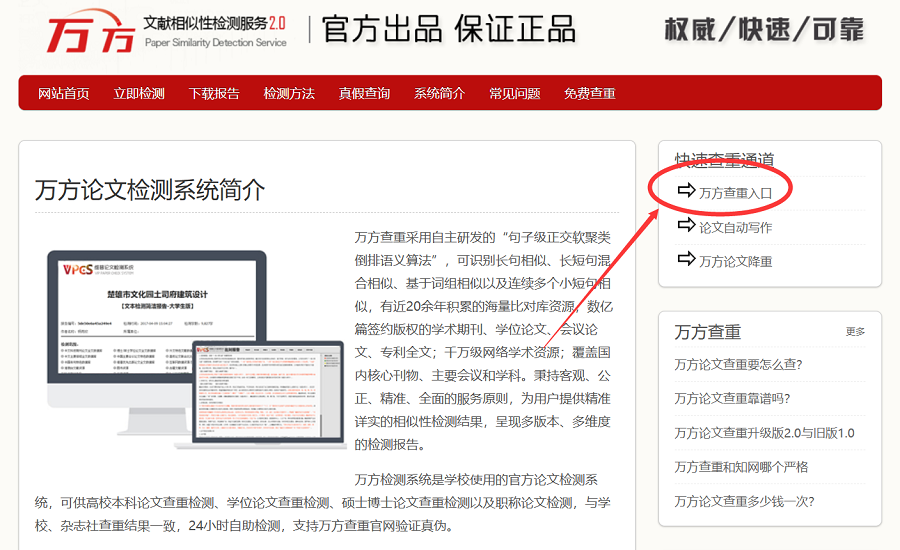Image resolution: width=900 pixels, height=550 pixels.
Task: Click arrow icon beside 万方查重入口
Action: [x=686, y=190]
